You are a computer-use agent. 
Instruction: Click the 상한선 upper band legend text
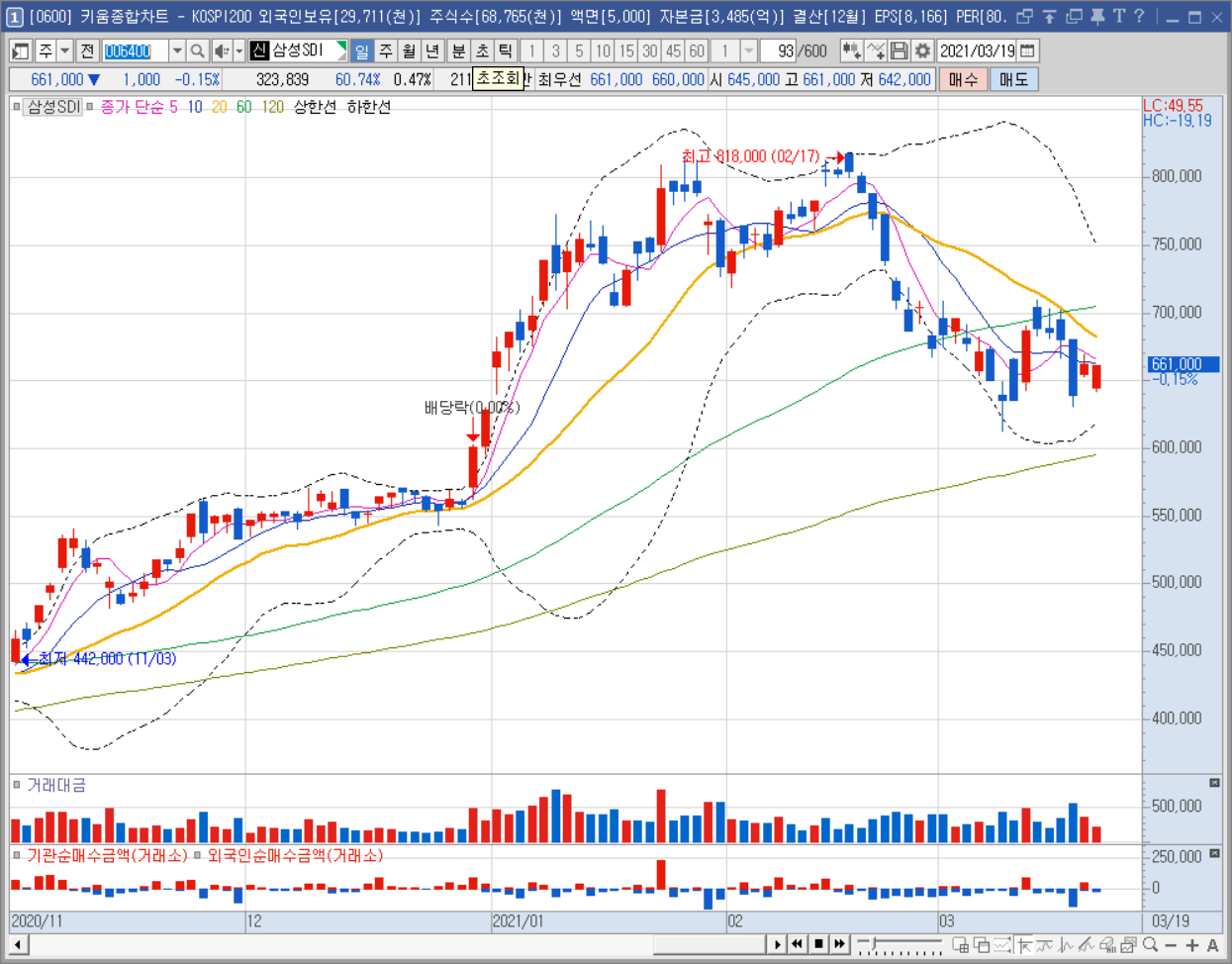click(315, 107)
